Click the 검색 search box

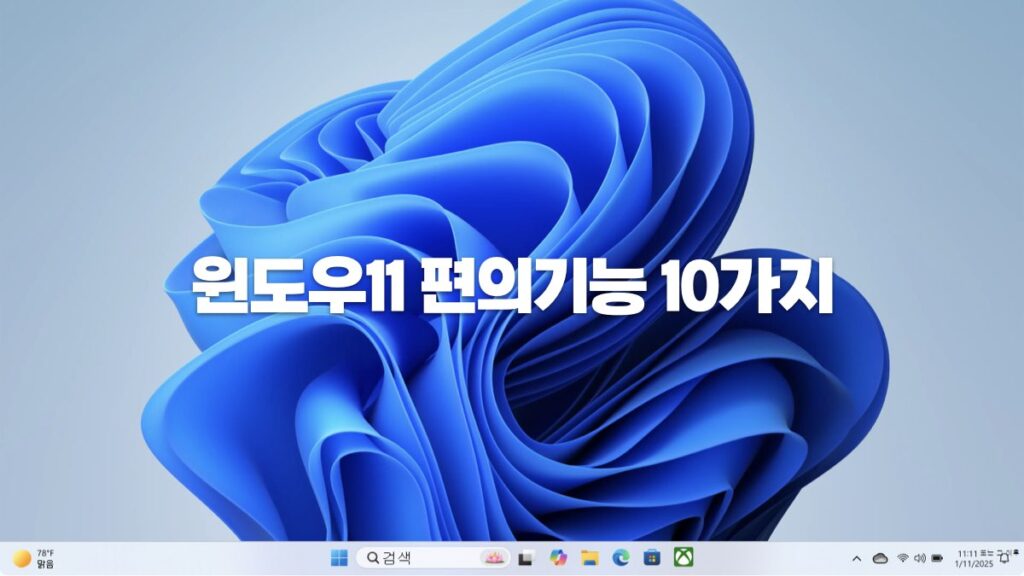[433, 558]
